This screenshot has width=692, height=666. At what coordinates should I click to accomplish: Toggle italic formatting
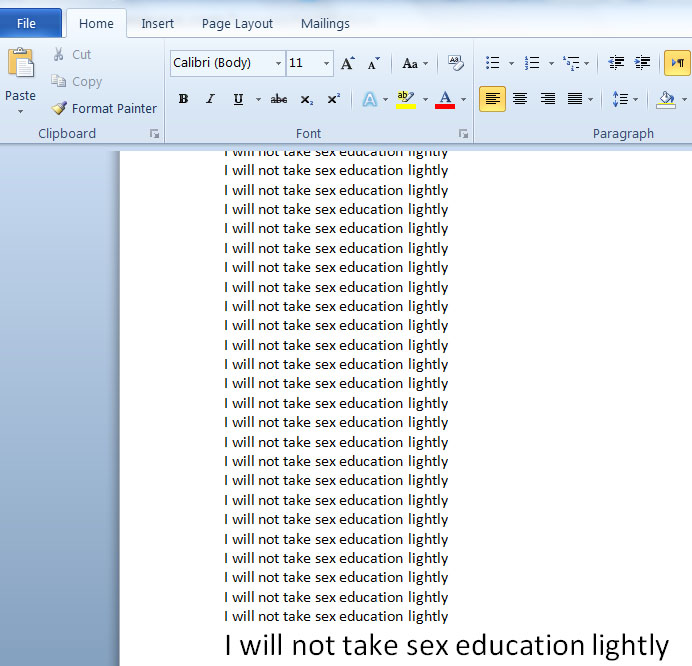[x=210, y=99]
